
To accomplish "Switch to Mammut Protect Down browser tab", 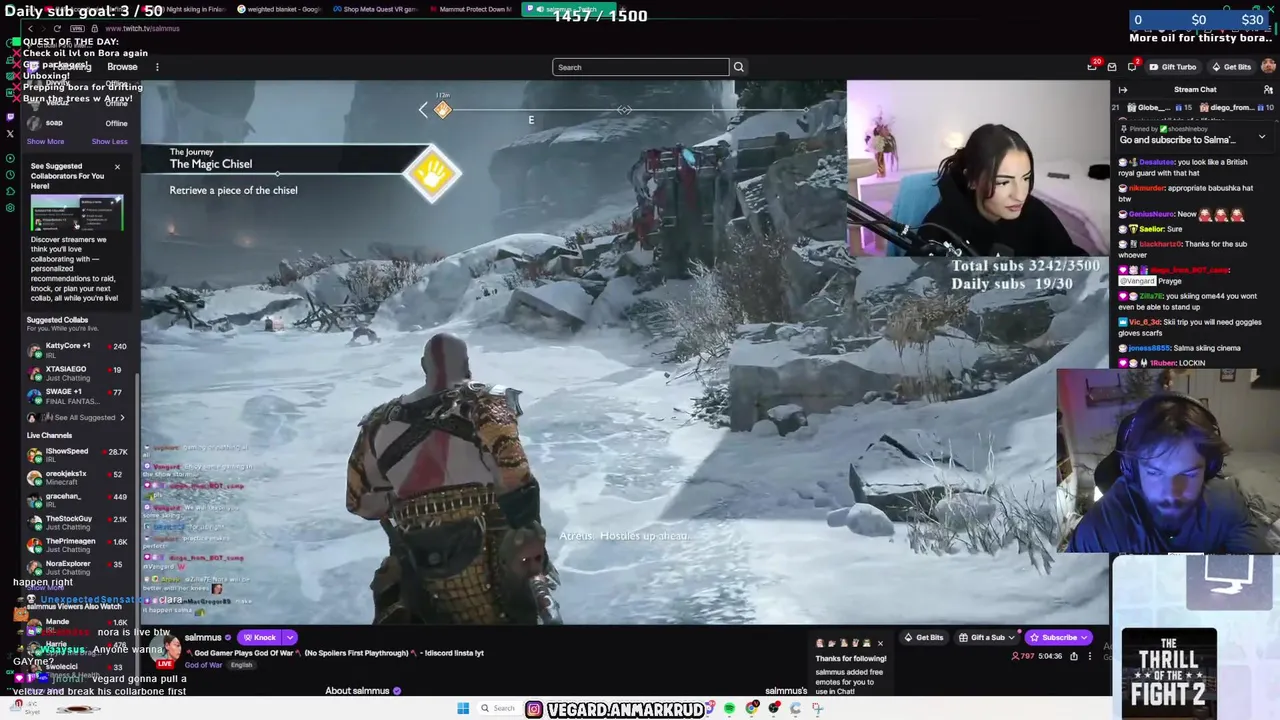I will [470, 9].
